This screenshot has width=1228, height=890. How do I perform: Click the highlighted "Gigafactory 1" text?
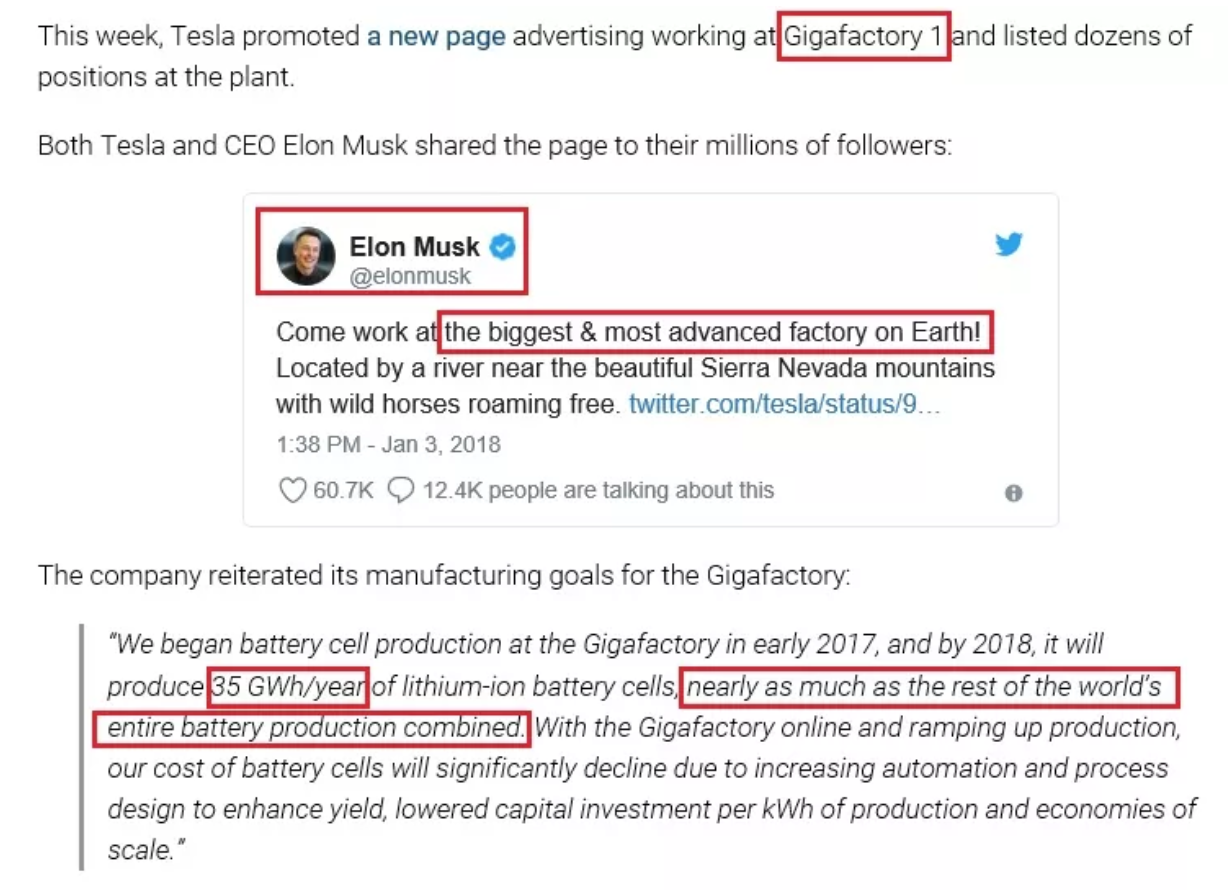click(x=863, y=37)
